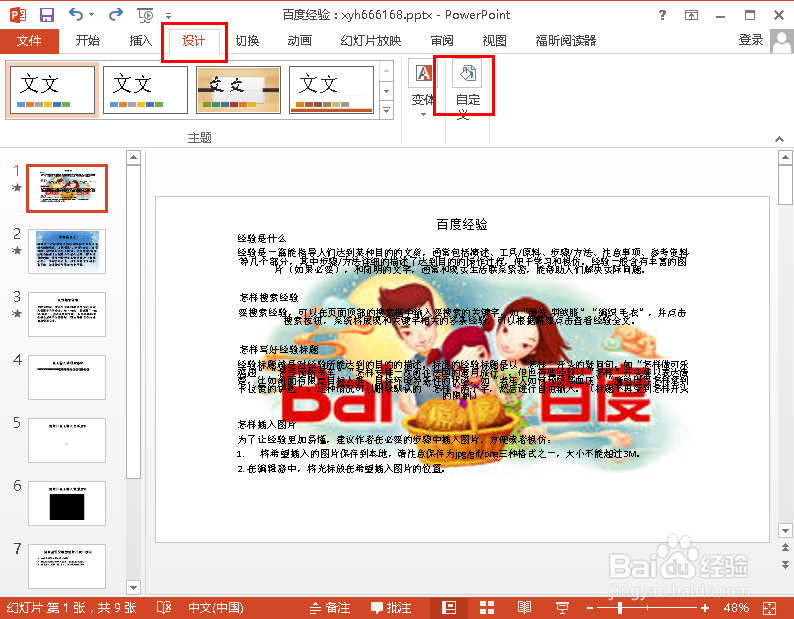Switch to the 插入 tab
The width and height of the screenshot is (794, 619).
(140, 41)
